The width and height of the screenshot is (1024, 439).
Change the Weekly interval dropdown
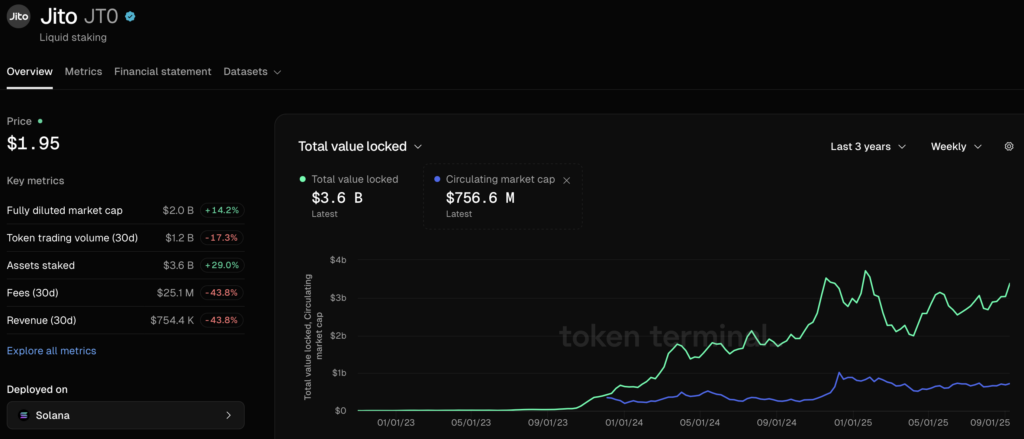click(956, 146)
